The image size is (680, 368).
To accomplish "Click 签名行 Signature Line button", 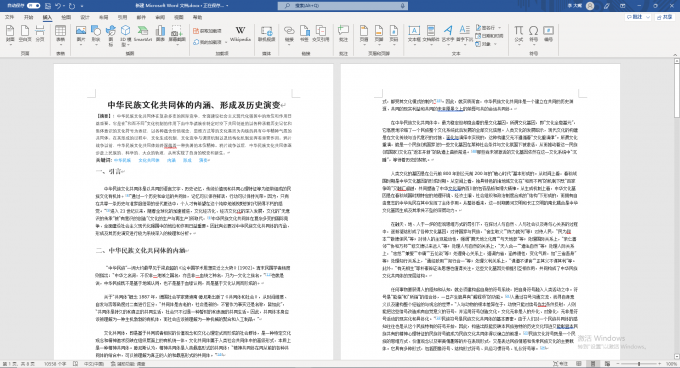I will coord(488,27).
